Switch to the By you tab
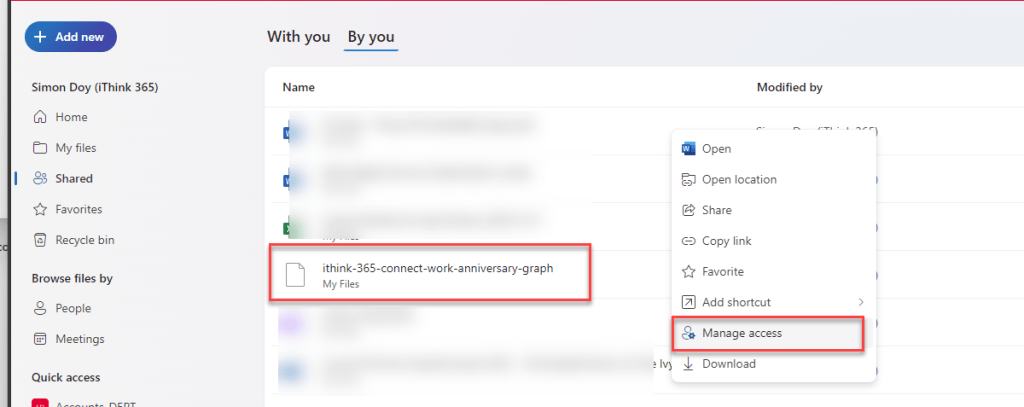 coord(371,37)
